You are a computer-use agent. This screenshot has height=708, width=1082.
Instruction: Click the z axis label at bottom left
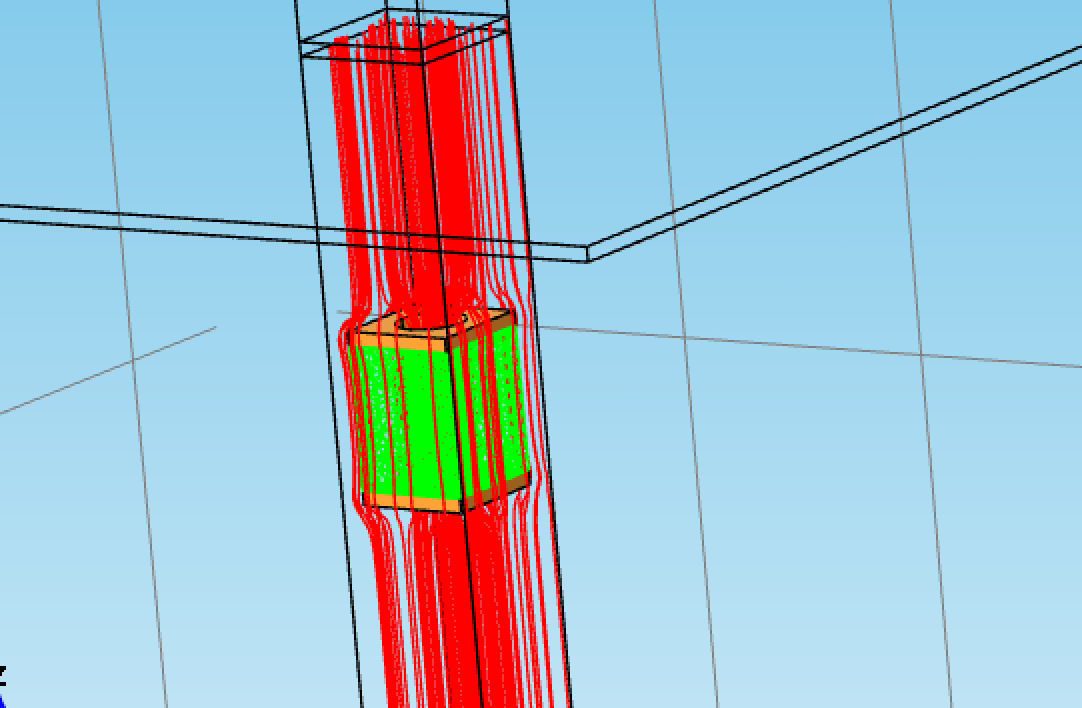click(3, 671)
